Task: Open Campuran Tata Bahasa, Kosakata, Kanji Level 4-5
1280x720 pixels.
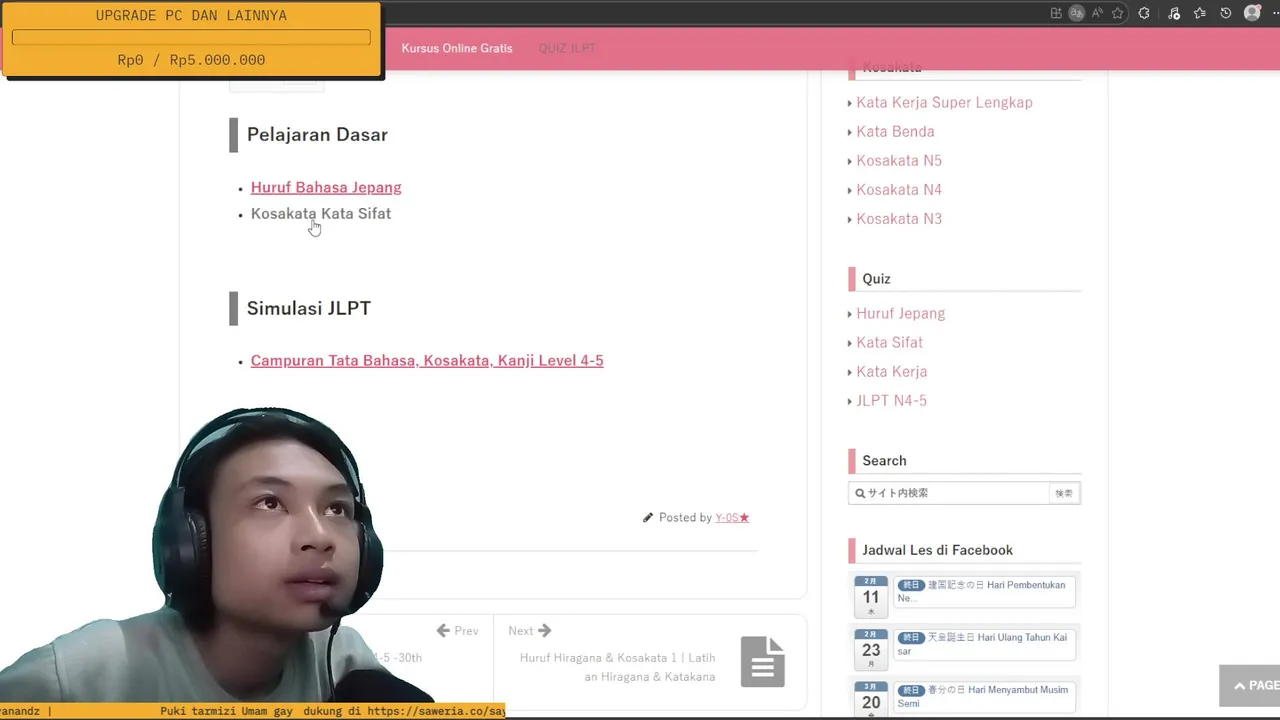Action: click(427, 360)
